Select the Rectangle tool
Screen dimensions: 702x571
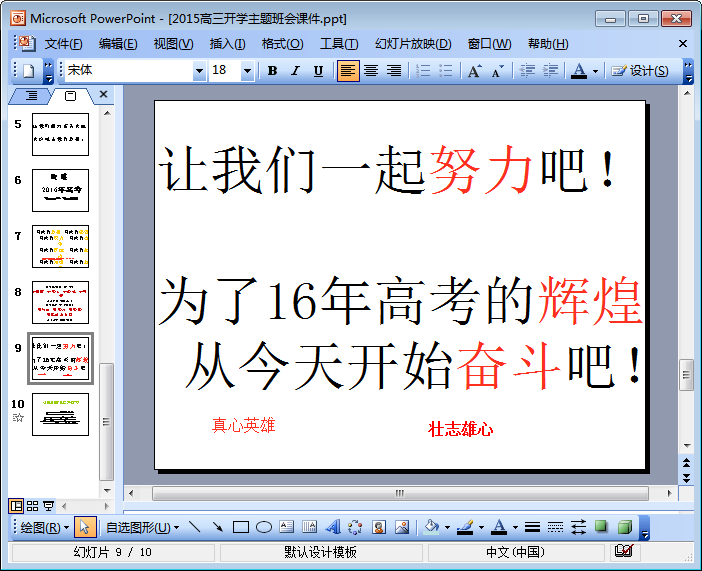(241, 527)
